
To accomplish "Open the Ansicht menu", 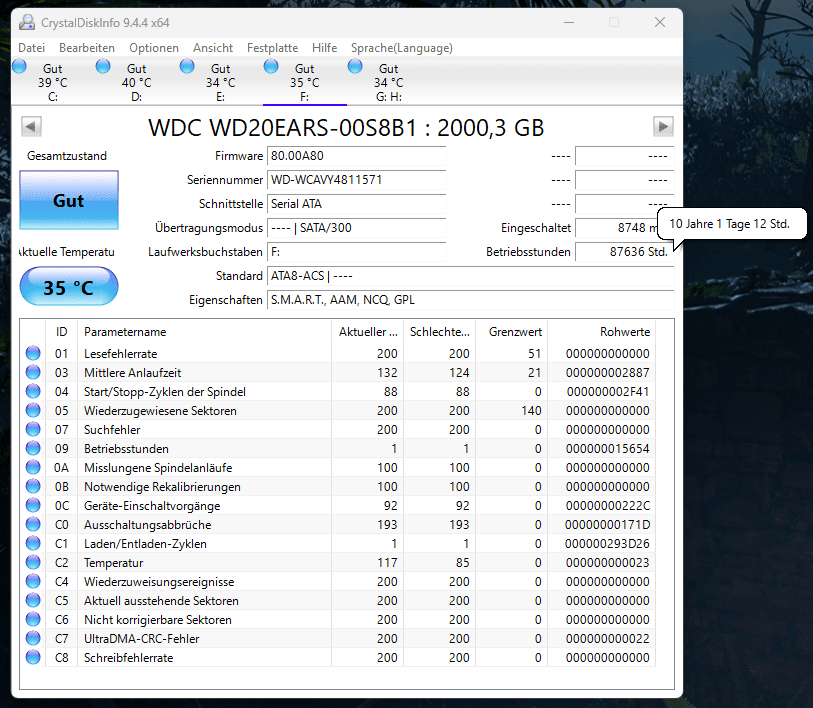I will click(x=213, y=48).
